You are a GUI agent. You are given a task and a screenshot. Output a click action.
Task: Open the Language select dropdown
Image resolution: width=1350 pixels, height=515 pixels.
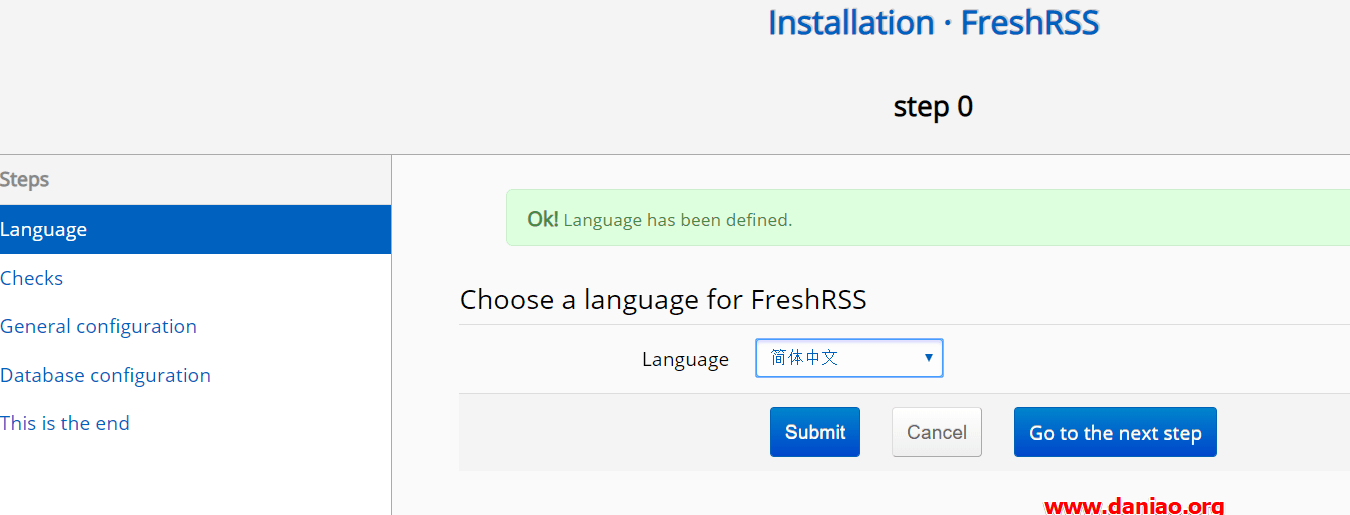[848, 358]
